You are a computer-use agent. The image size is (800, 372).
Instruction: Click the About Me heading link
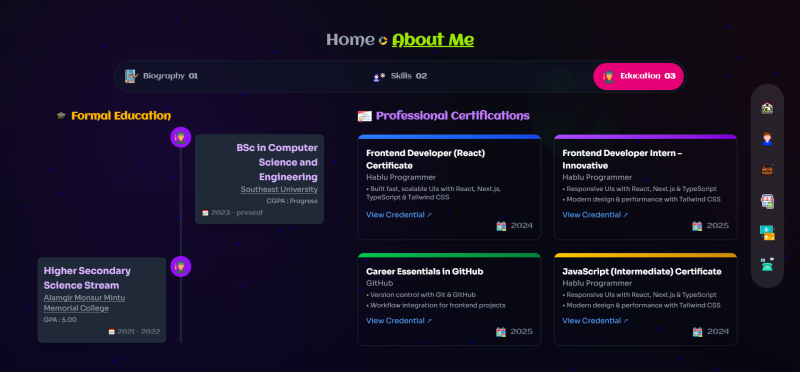coord(433,40)
